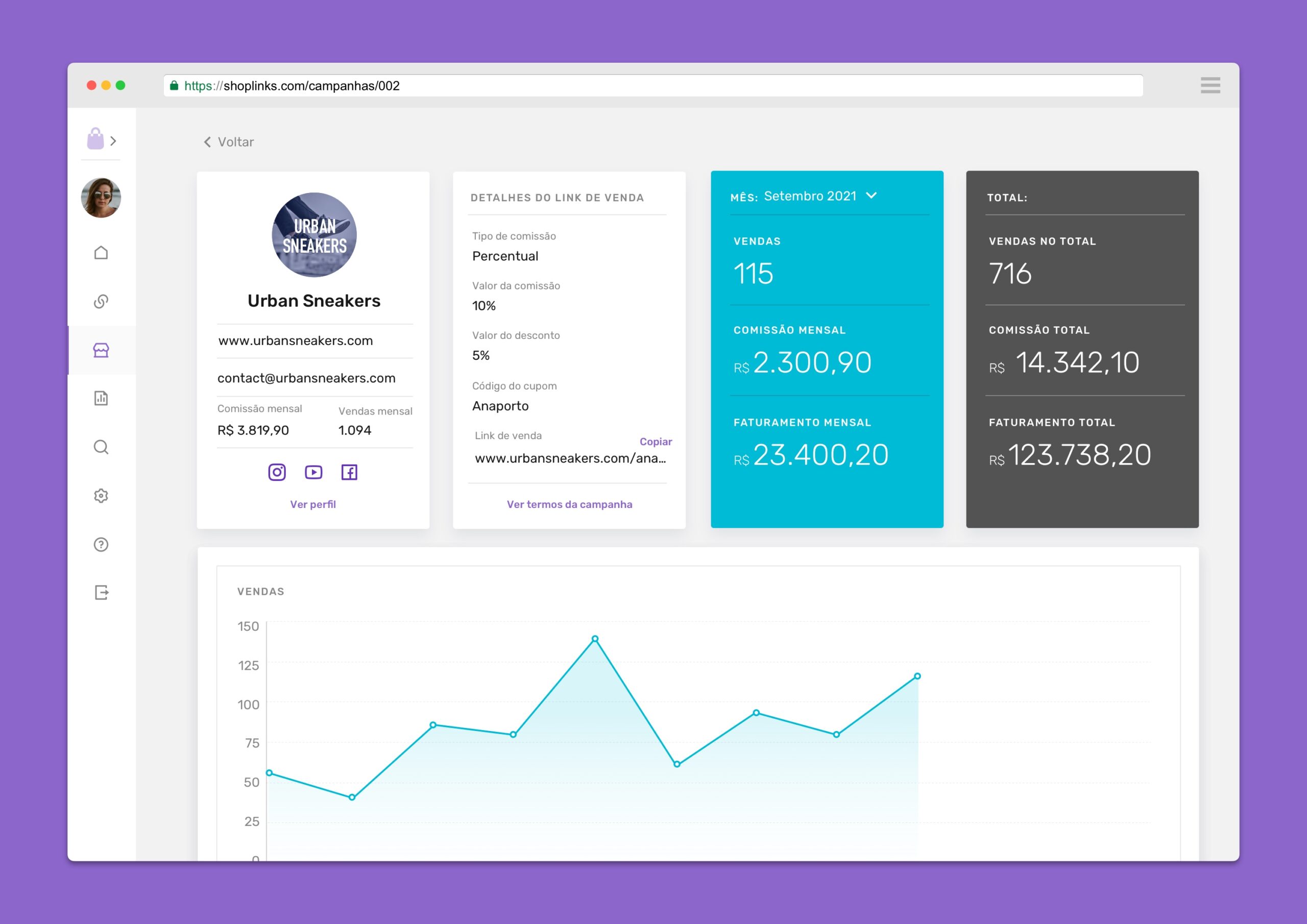Viewport: 1307px width, 924px height.
Task: Click the Ver perfil link
Action: tap(312, 504)
